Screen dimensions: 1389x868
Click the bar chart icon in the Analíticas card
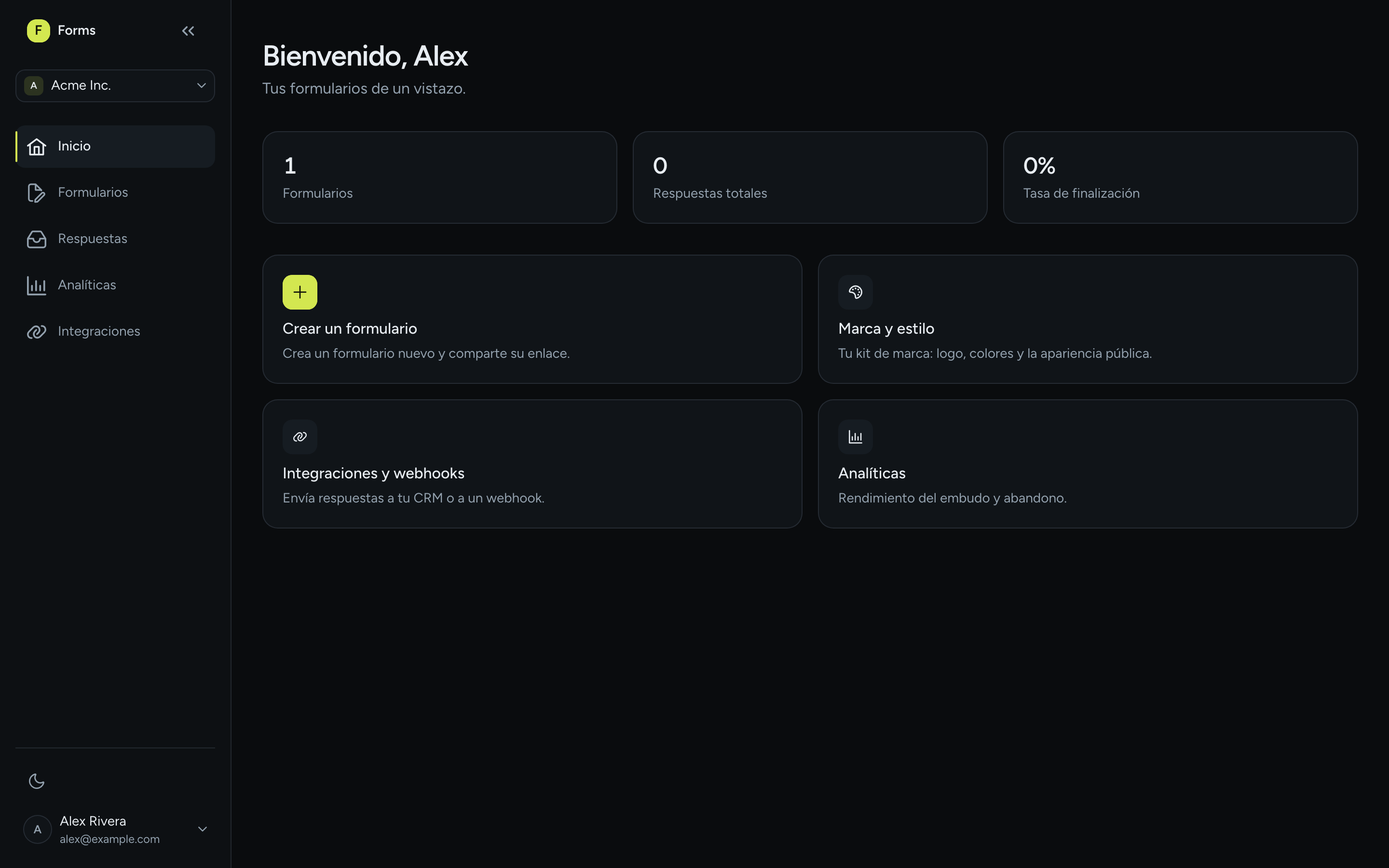pyautogui.click(x=855, y=437)
